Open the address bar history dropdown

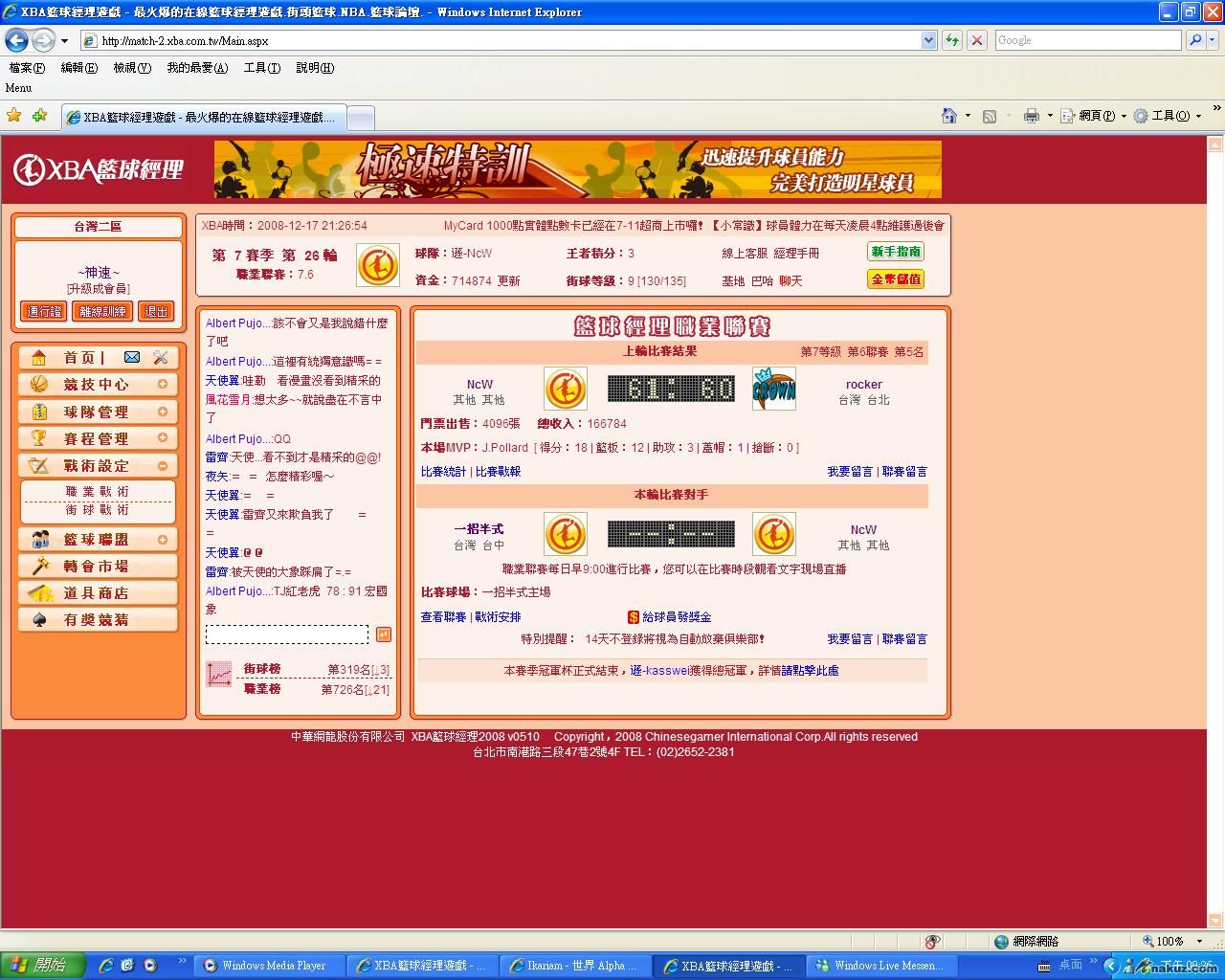point(928,40)
